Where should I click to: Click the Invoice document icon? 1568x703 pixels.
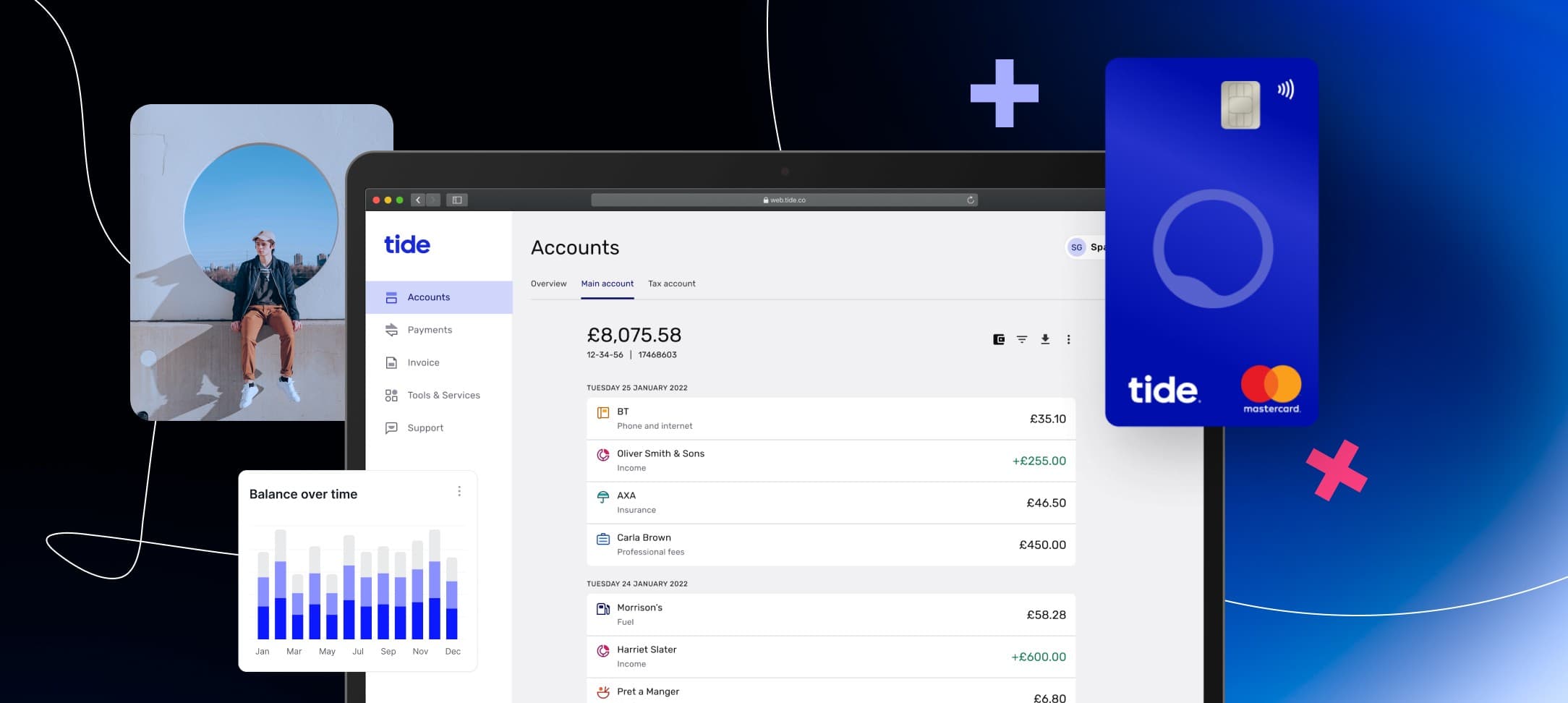[x=391, y=362]
